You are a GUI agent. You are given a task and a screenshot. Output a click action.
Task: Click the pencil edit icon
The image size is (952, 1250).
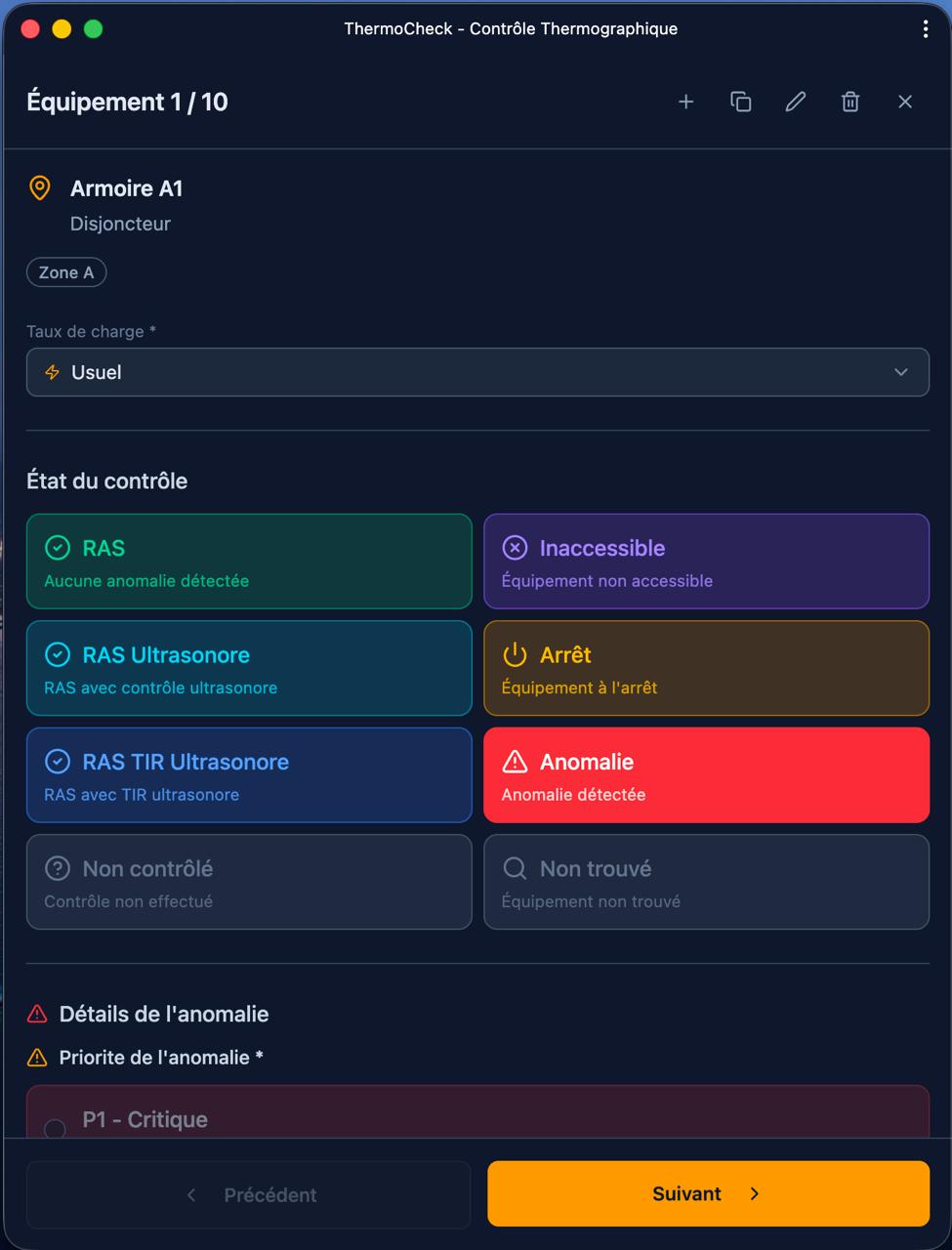coord(796,102)
